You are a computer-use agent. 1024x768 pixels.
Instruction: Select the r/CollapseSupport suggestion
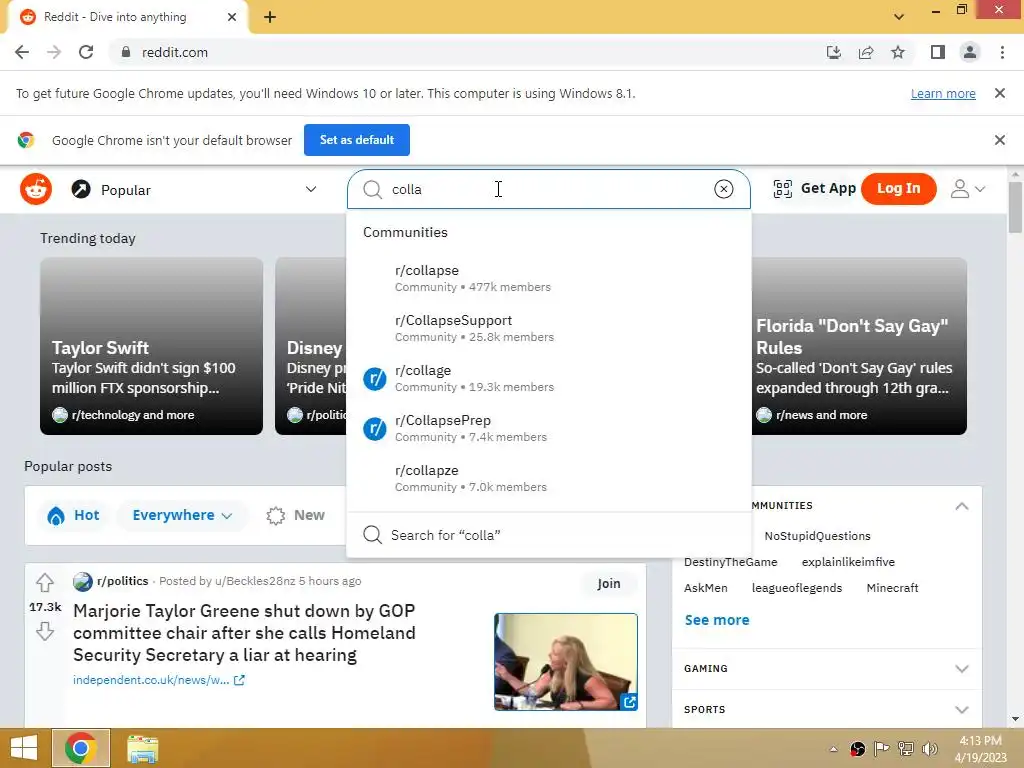549,328
